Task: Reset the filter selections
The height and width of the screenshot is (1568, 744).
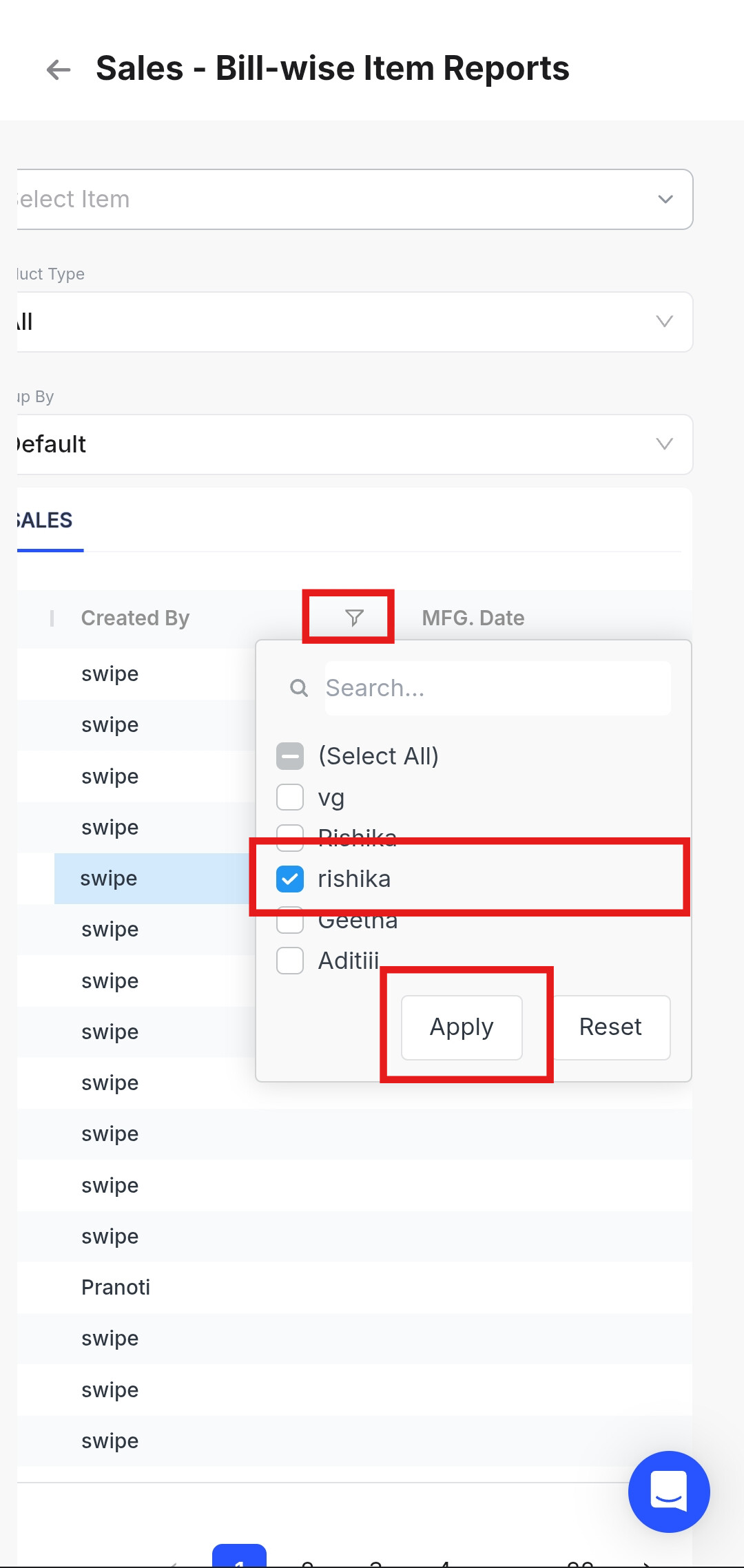Action: click(x=610, y=1027)
